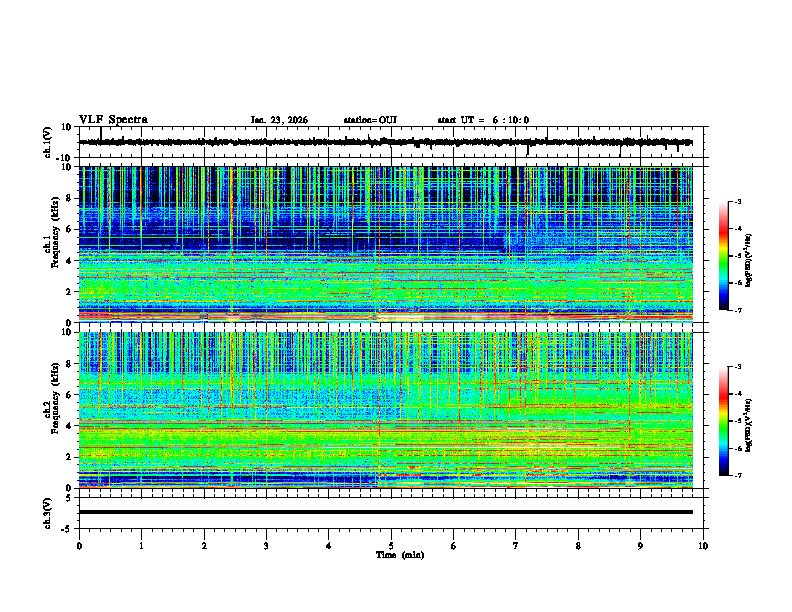Click time axis tick label "7"
Viewport: 792px width, 612px height.
click(x=516, y=546)
